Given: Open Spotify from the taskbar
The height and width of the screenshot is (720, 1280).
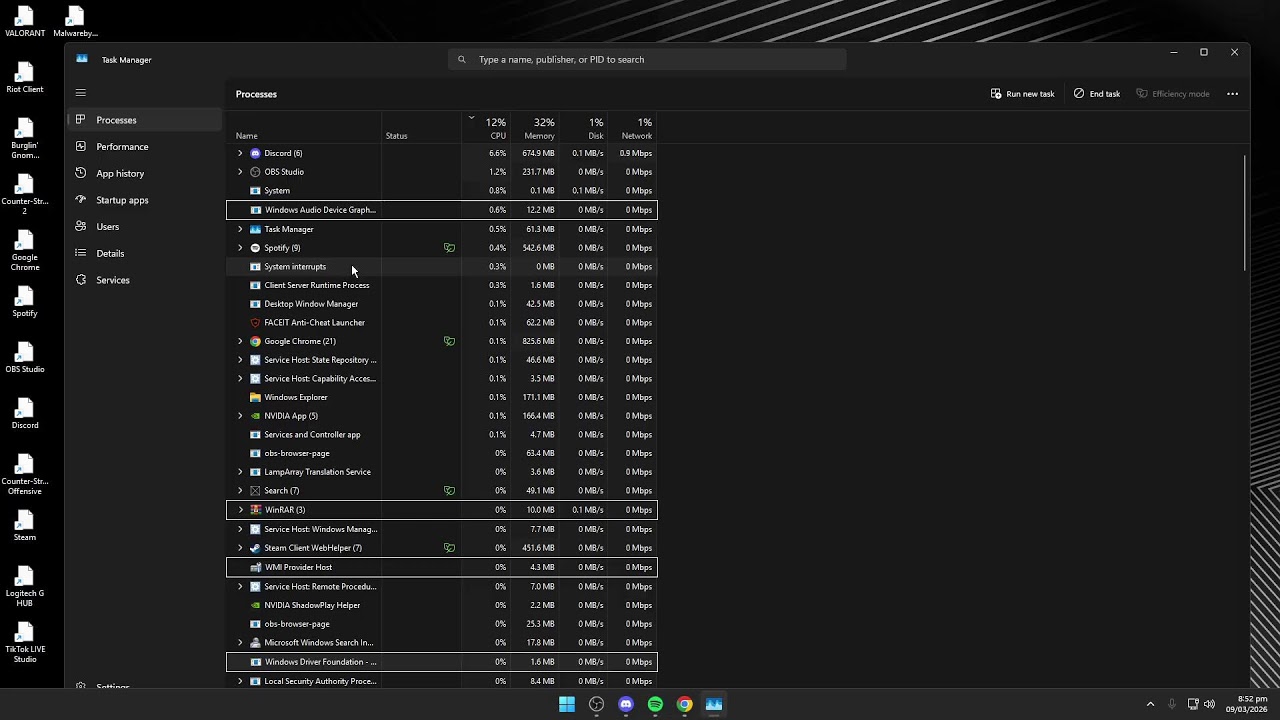Looking at the screenshot, I should coord(655,704).
